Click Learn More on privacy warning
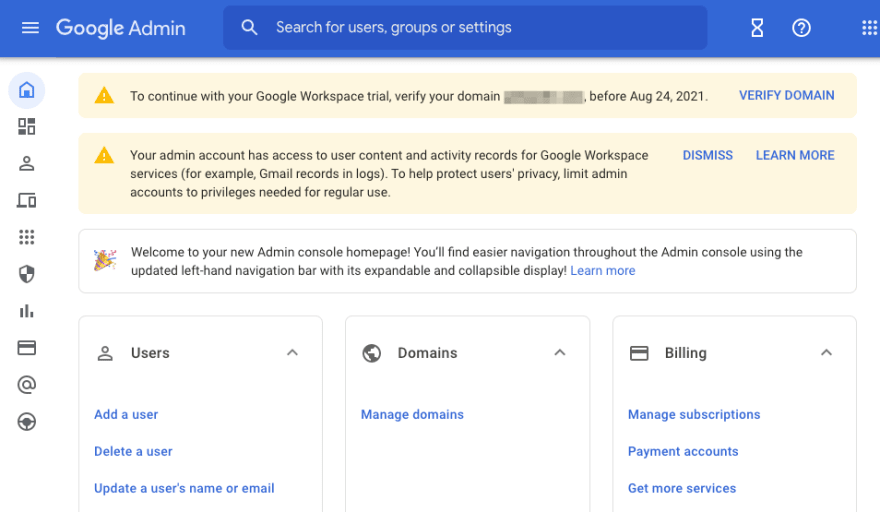The height and width of the screenshot is (512, 880). (795, 156)
